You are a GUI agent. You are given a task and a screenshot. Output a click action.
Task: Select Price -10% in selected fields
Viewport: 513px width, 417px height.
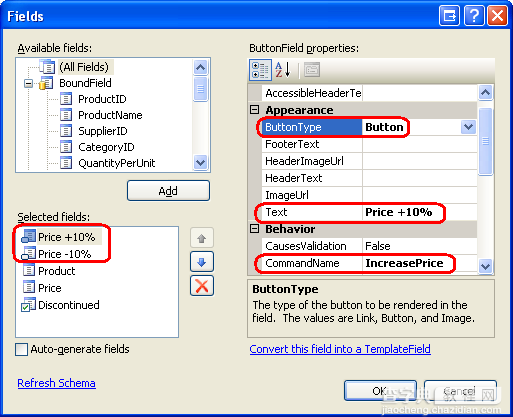65,254
